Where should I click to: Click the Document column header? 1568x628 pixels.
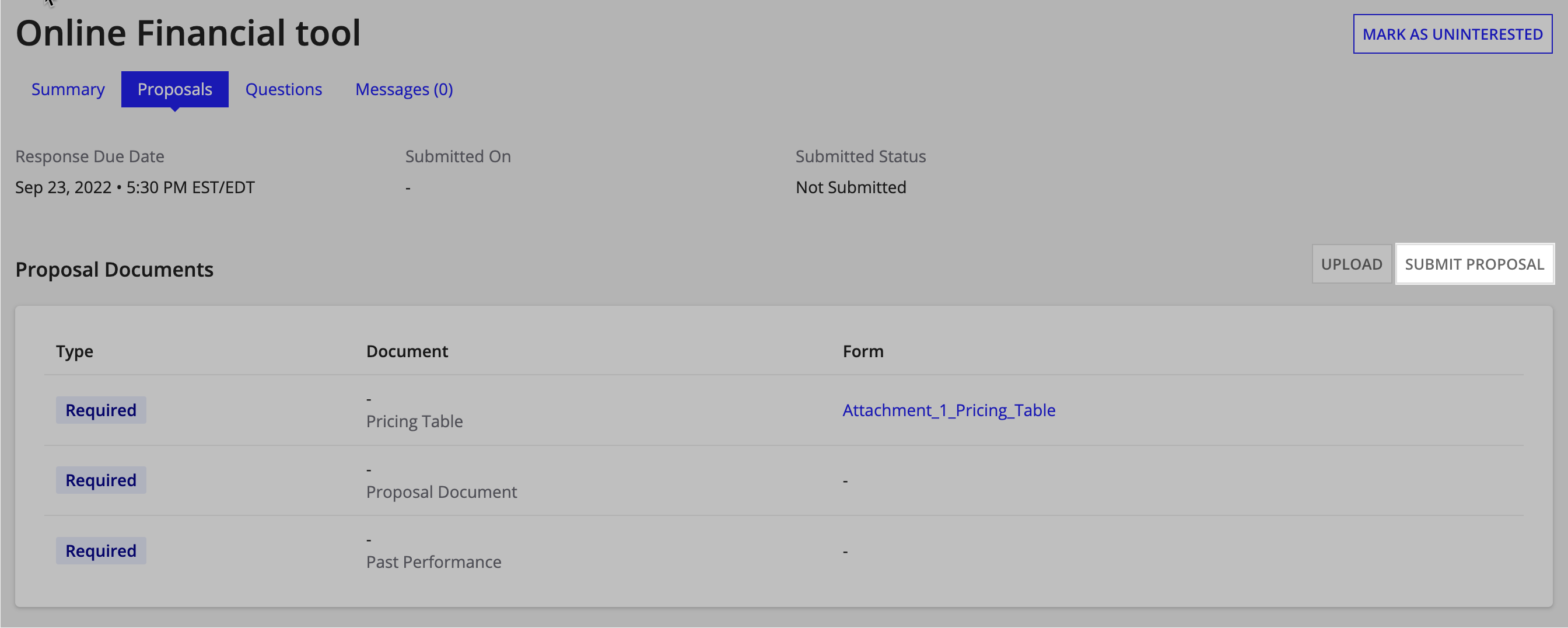click(407, 351)
